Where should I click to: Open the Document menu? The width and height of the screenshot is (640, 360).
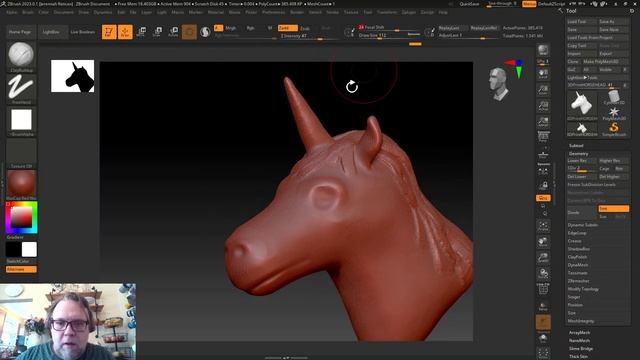(64, 12)
